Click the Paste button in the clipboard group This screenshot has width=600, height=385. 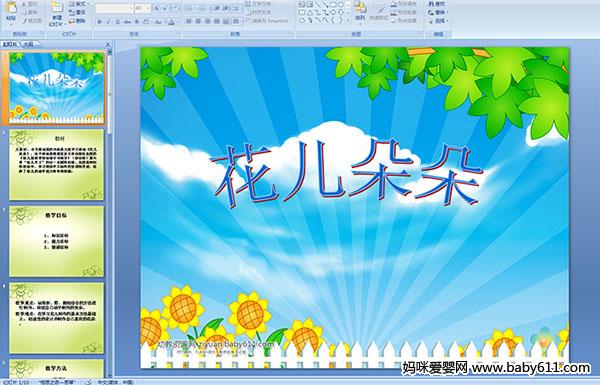11,13
